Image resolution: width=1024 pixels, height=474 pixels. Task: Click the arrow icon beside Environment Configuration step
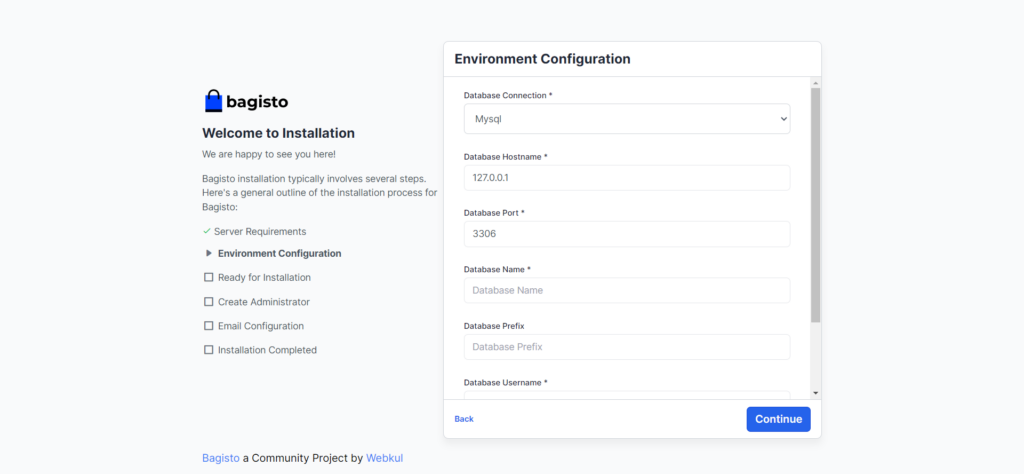pos(208,253)
